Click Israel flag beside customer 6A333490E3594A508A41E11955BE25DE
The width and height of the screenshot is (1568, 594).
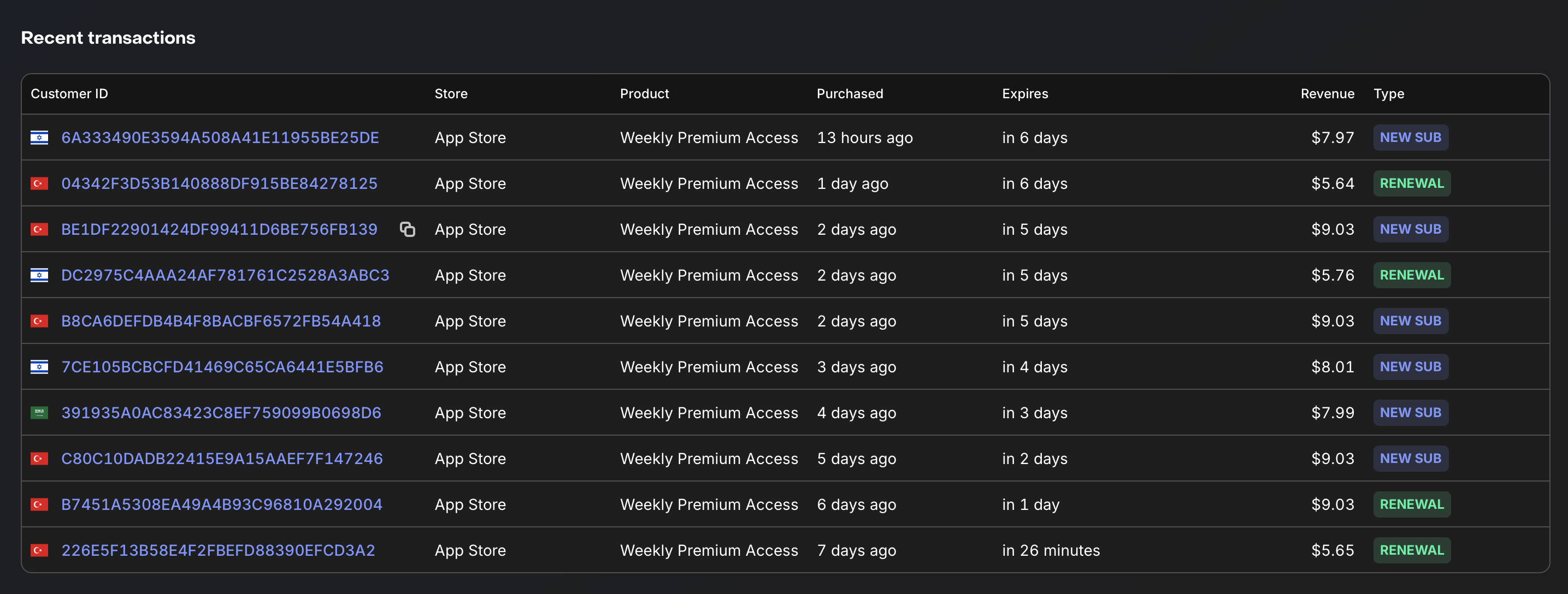coord(39,138)
